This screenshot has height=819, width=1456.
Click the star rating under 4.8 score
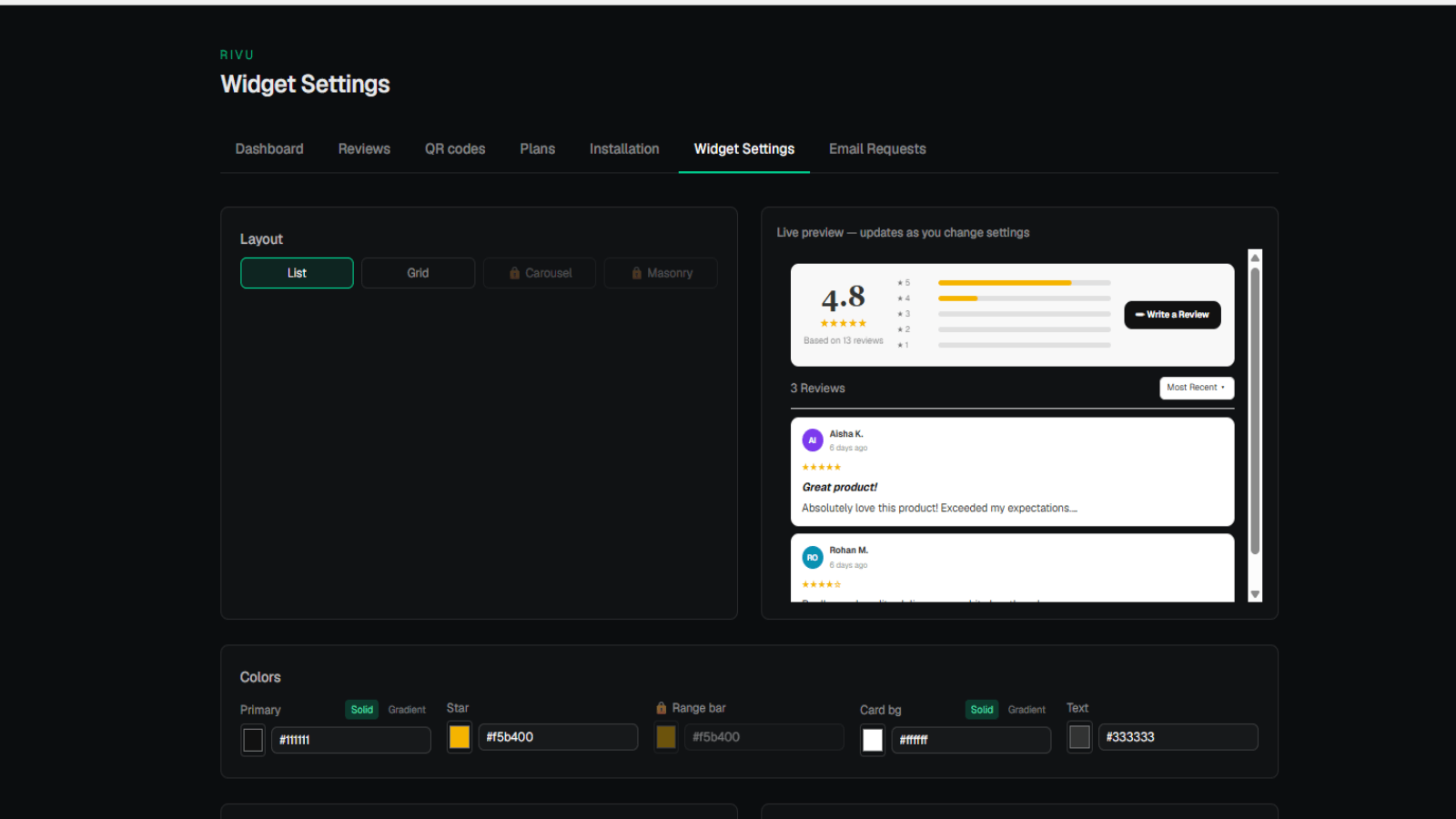coord(844,323)
